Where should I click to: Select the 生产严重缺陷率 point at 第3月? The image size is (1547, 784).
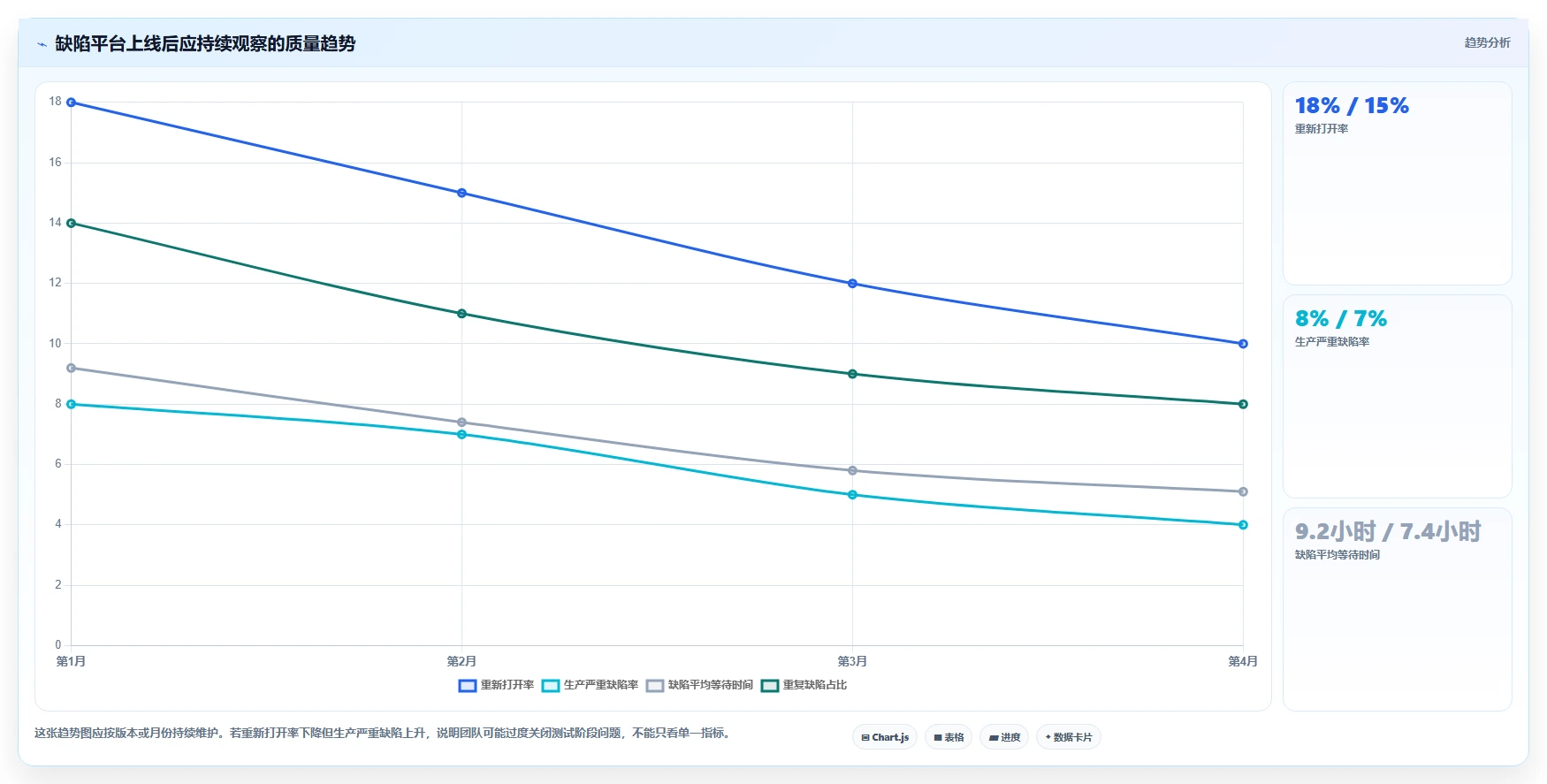(x=852, y=495)
